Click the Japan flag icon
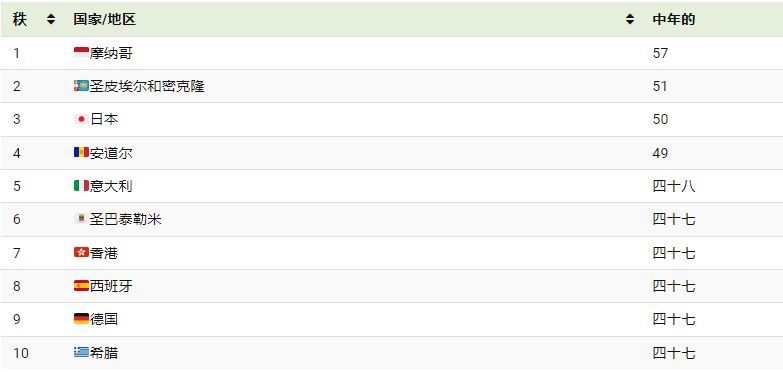 (x=81, y=119)
